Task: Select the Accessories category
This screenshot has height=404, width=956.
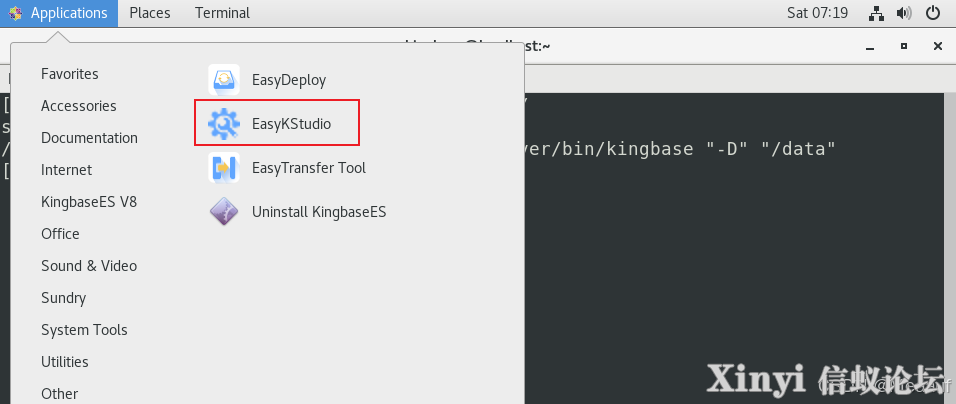Action: coord(79,106)
